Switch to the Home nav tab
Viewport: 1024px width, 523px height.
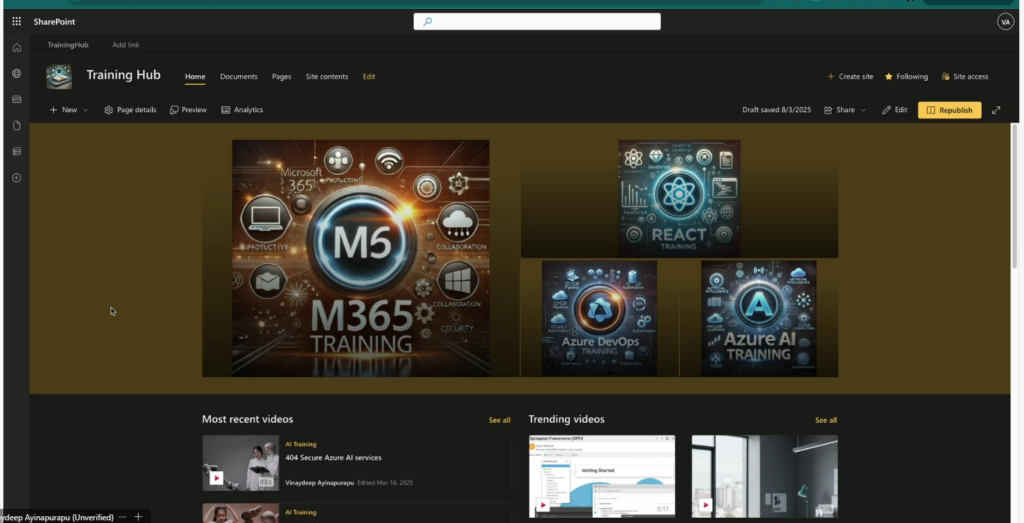point(195,76)
